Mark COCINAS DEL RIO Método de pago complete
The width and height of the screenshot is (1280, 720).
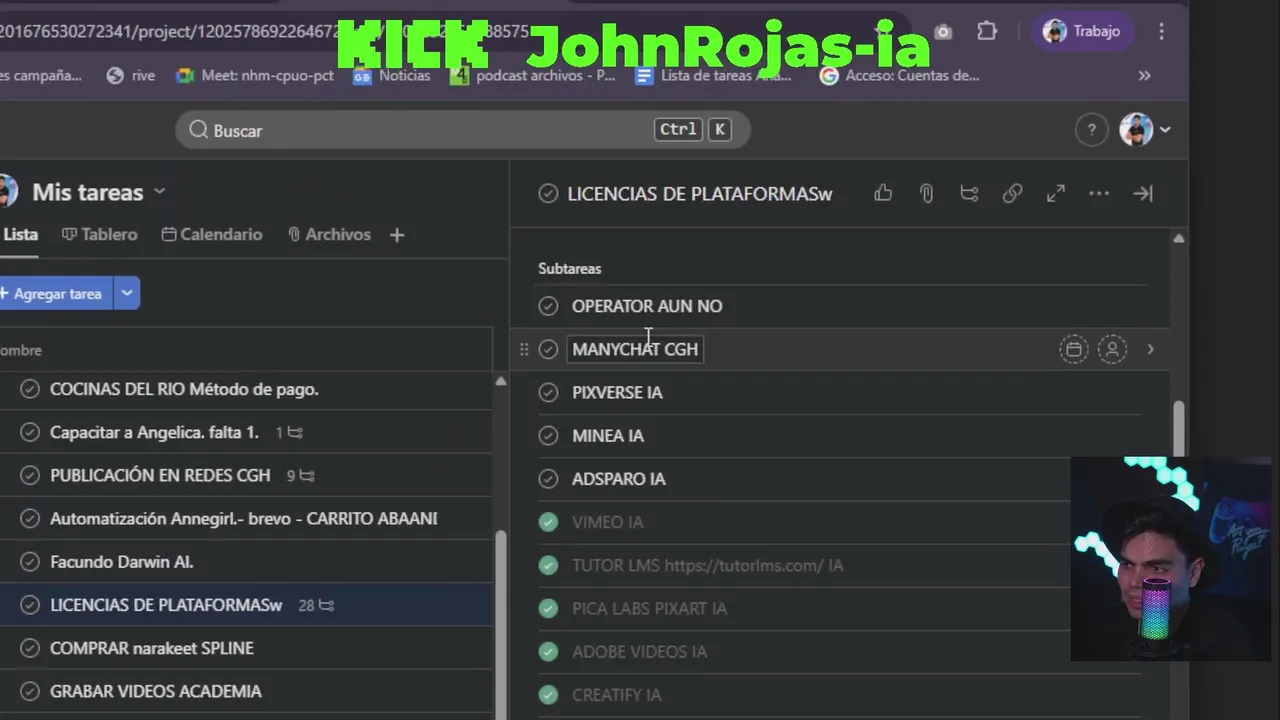[30, 389]
